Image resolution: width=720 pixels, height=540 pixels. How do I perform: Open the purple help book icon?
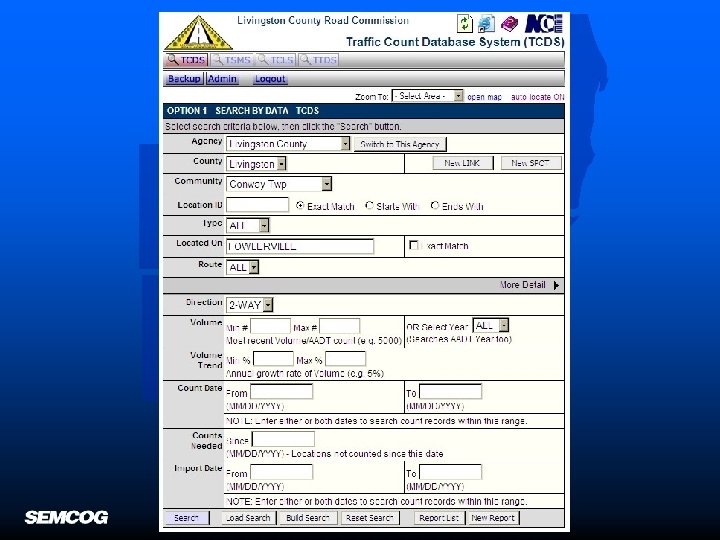pos(509,23)
